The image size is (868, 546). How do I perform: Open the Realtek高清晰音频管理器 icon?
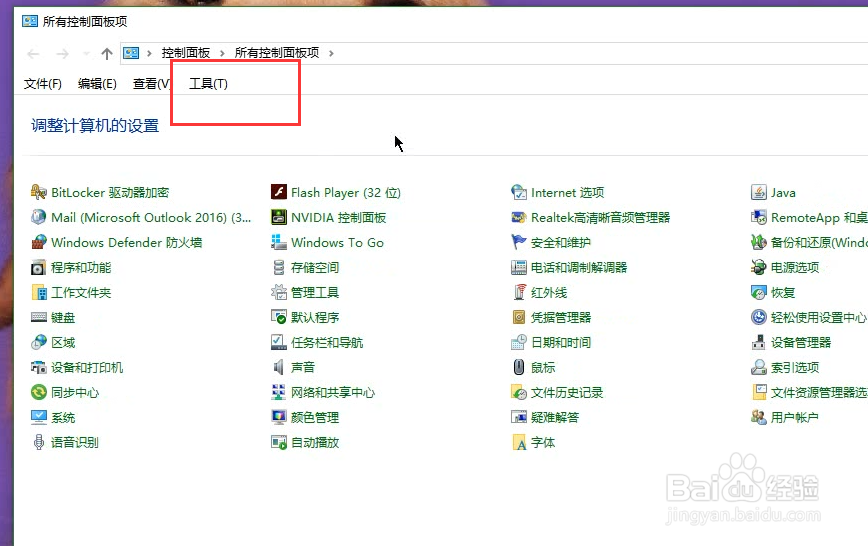point(519,217)
